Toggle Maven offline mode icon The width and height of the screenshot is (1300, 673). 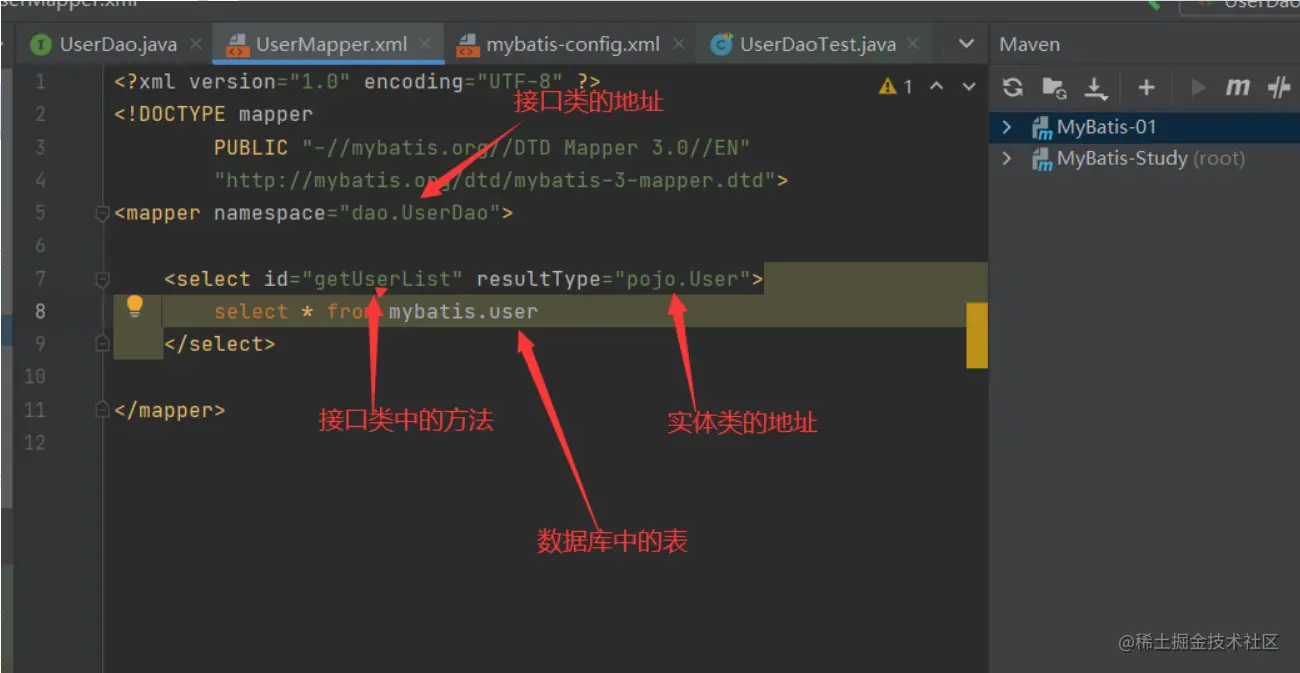click(1279, 88)
